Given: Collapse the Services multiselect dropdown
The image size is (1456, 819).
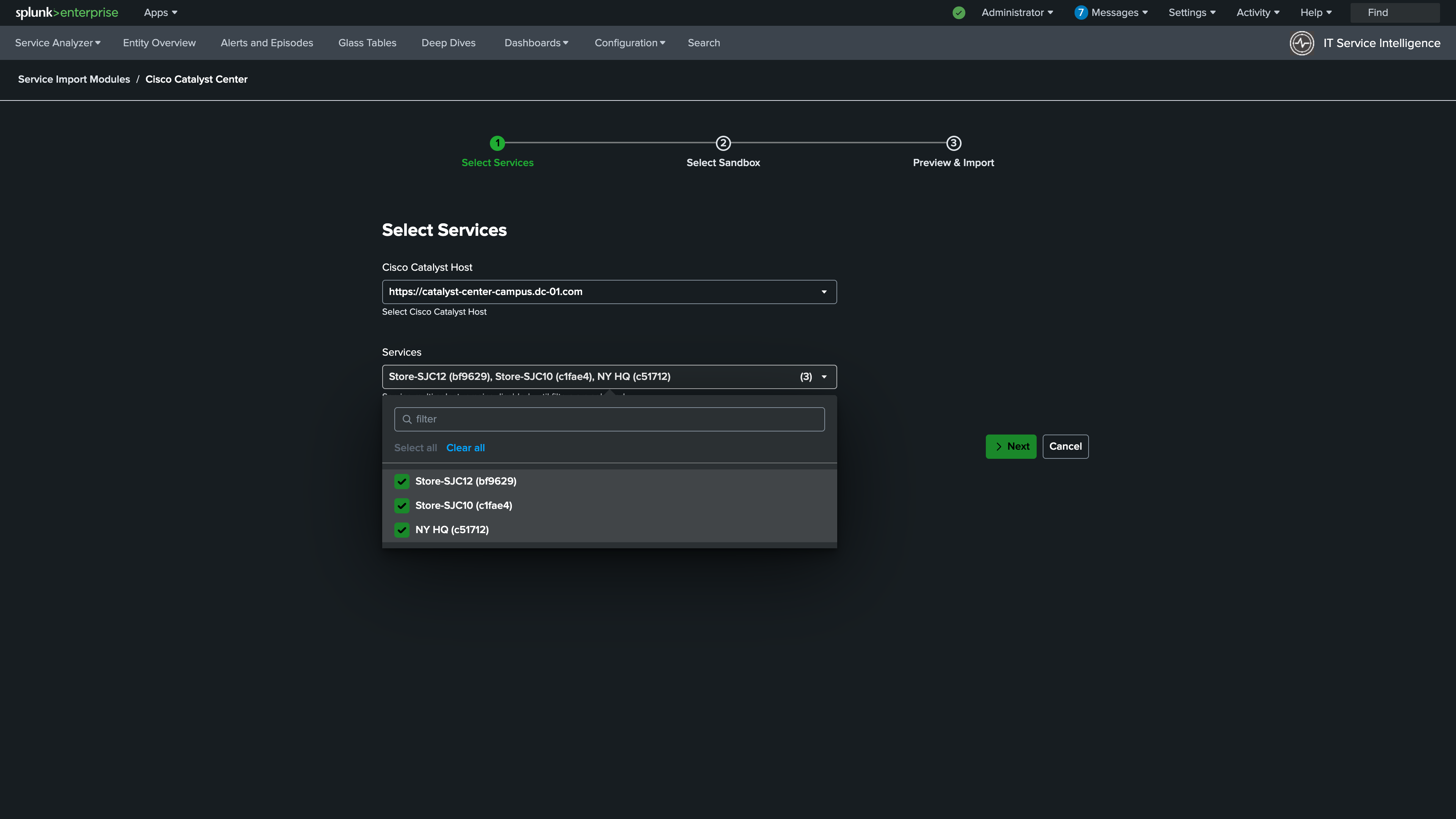Looking at the screenshot, I should (609, 377).
